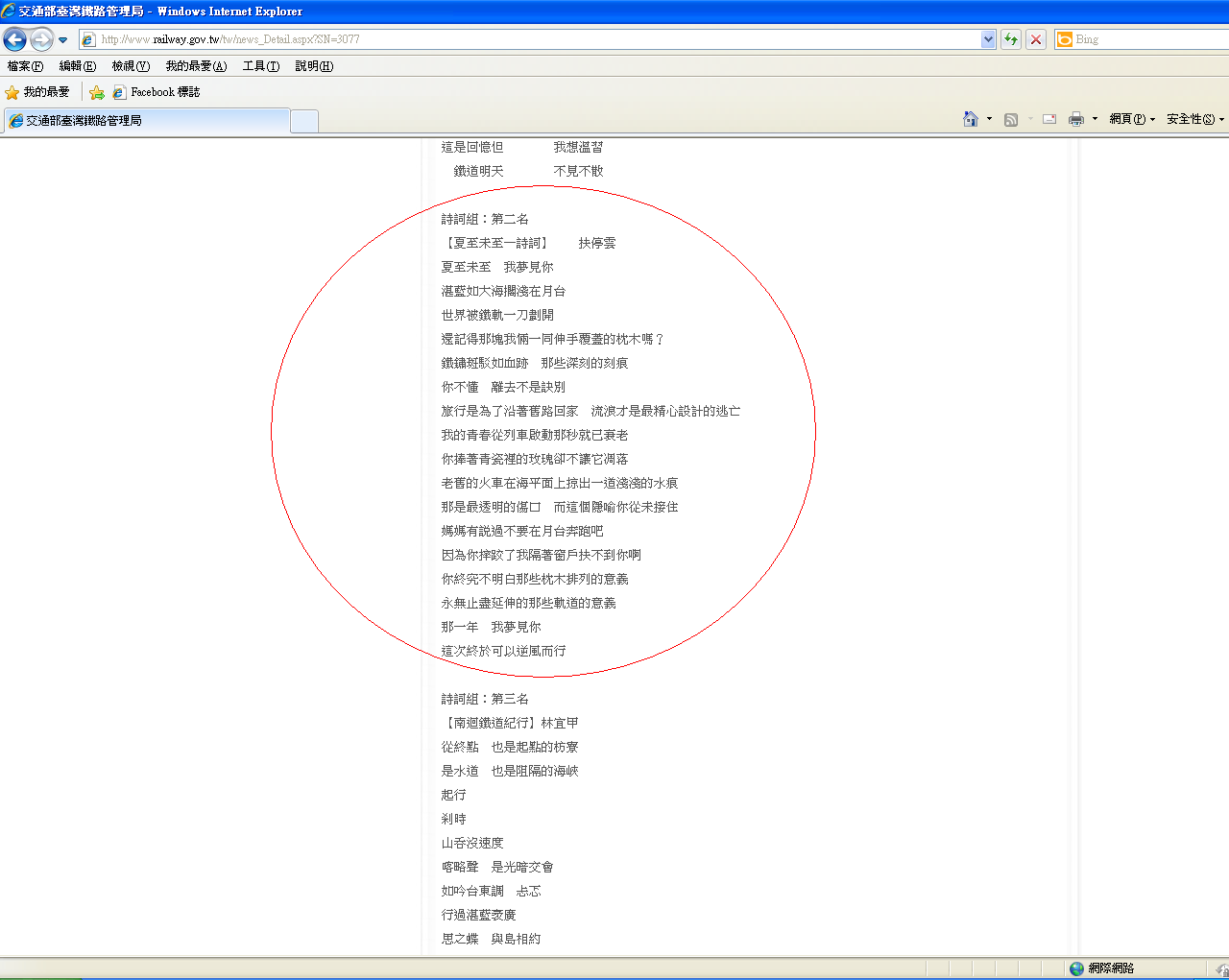Open the 檢視(V) menu
The width and height of the screenshot is (1229, 980).
[x=131, y=66]
